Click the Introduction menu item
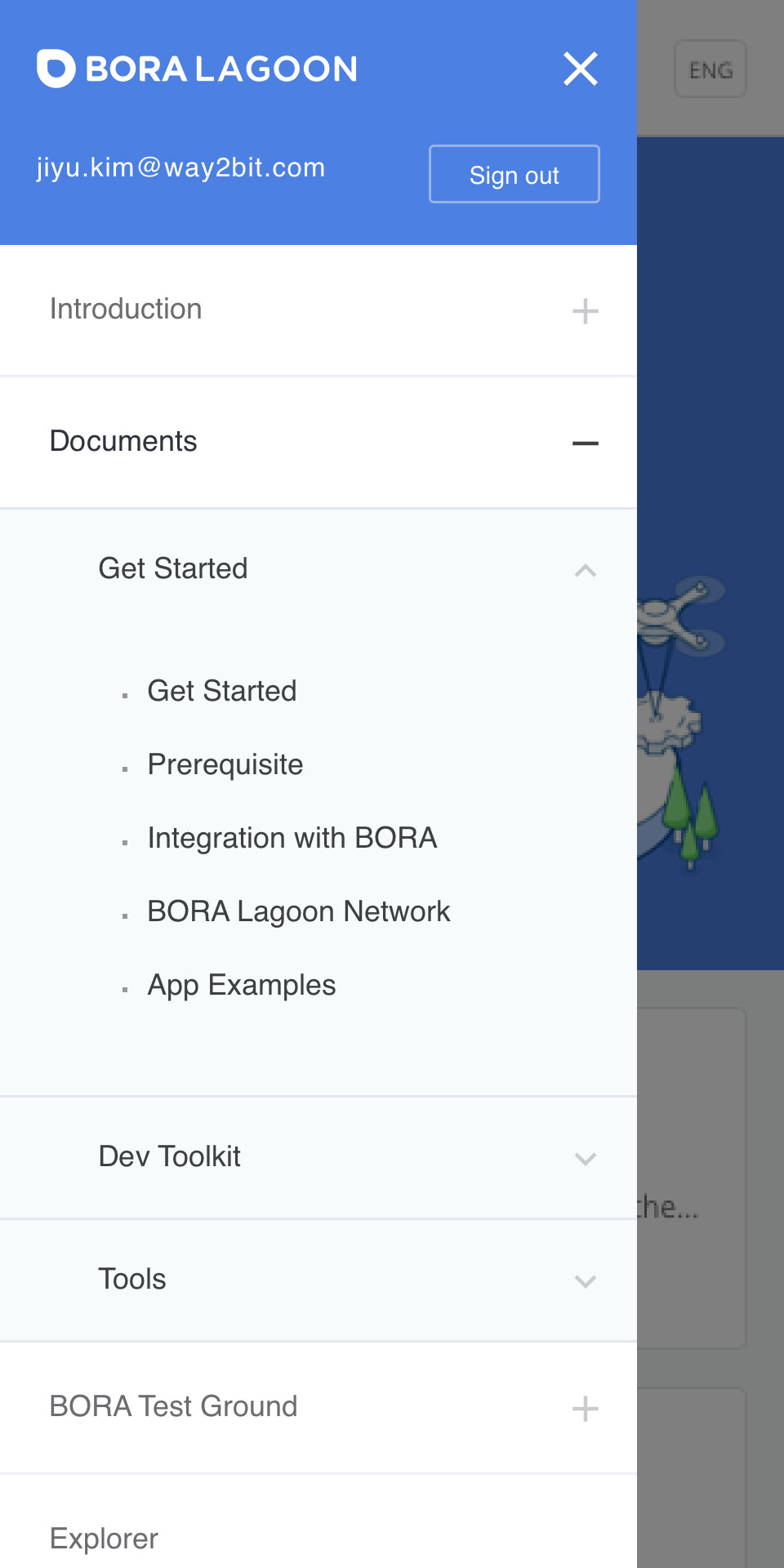Viewport: 784px width, 1568px height. click(x=126, y=310)
